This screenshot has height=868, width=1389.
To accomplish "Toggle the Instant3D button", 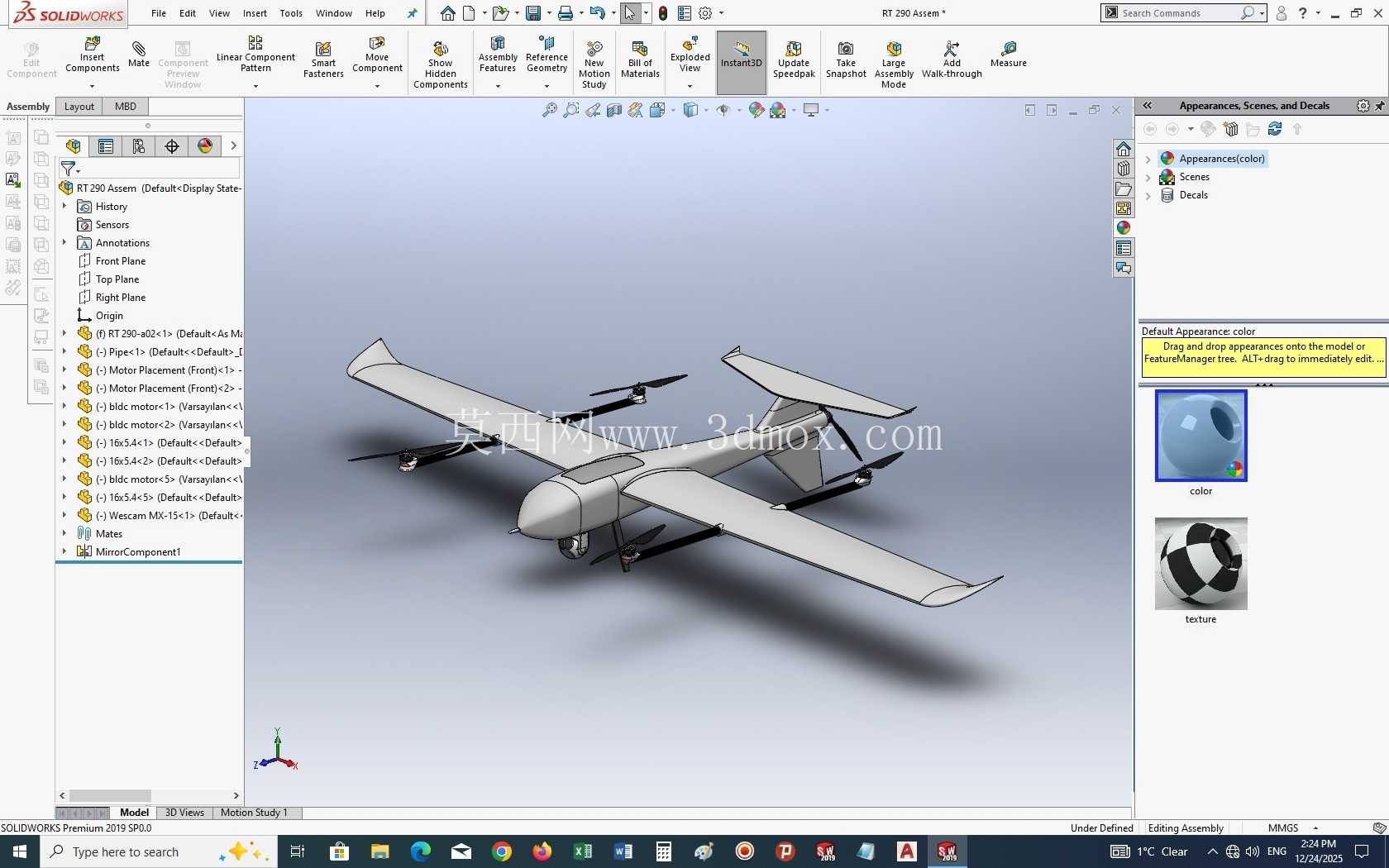I will [741, 62].
